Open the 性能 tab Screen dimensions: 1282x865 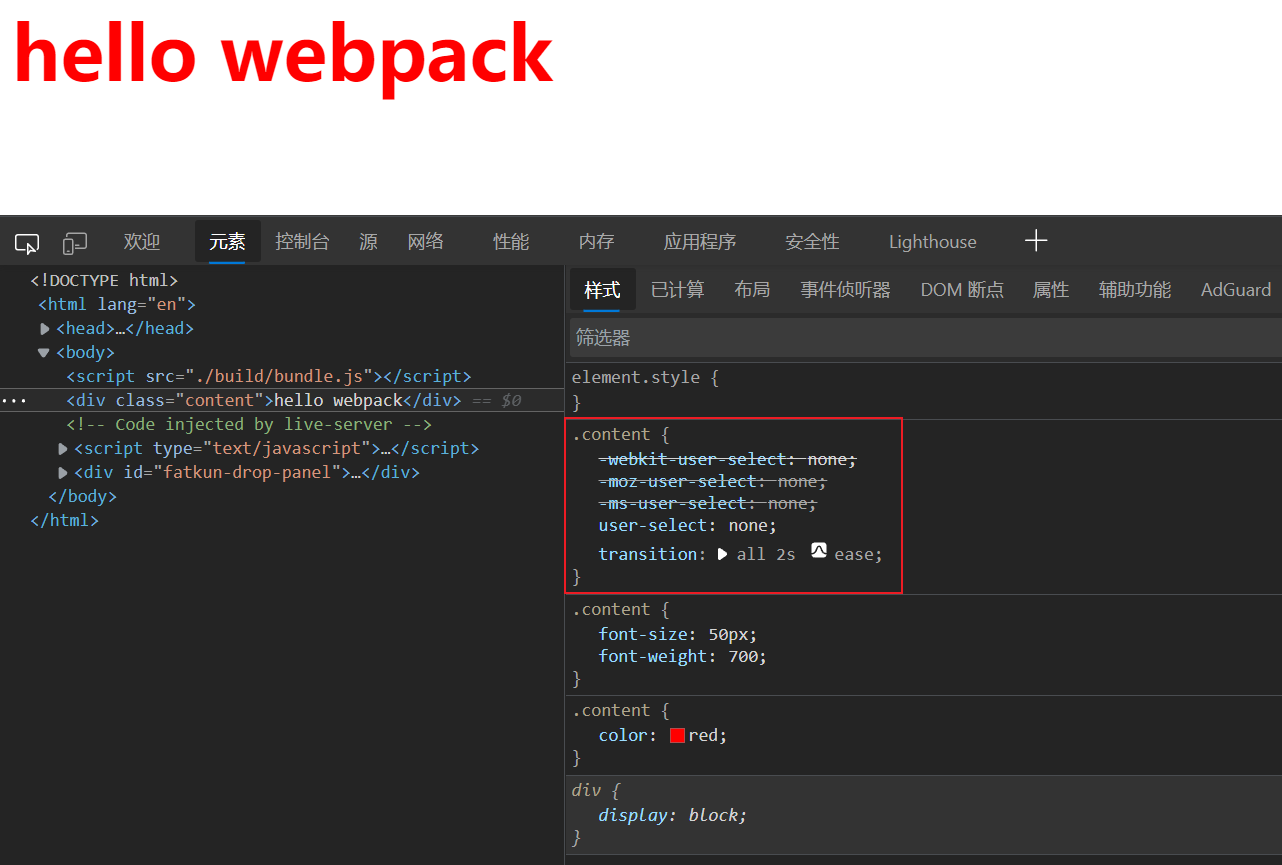511,242
